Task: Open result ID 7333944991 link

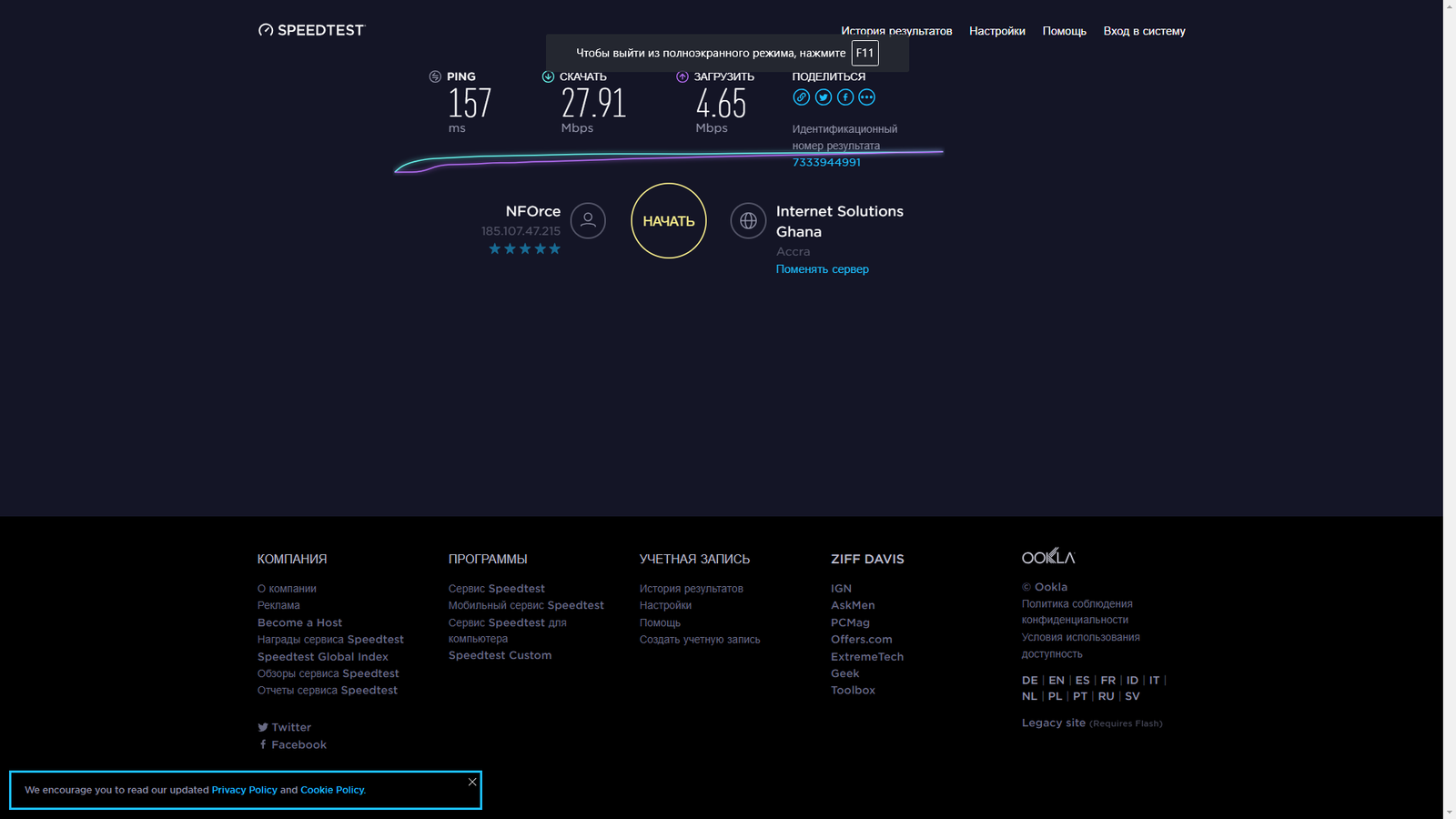Action: tap(826, 162)
